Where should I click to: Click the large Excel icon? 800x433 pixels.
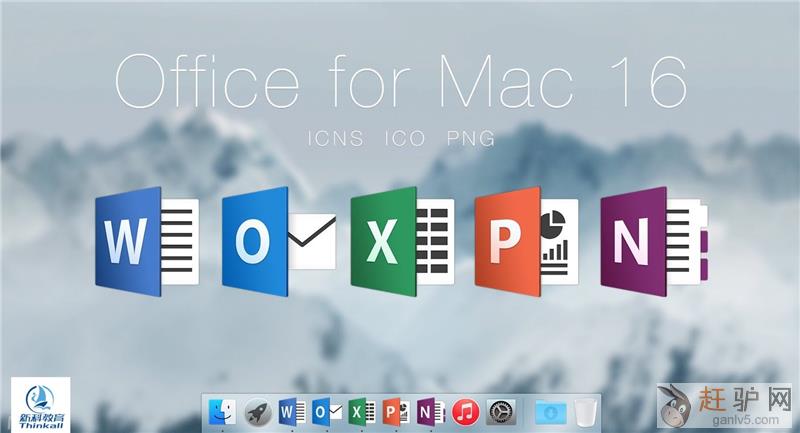402,240
